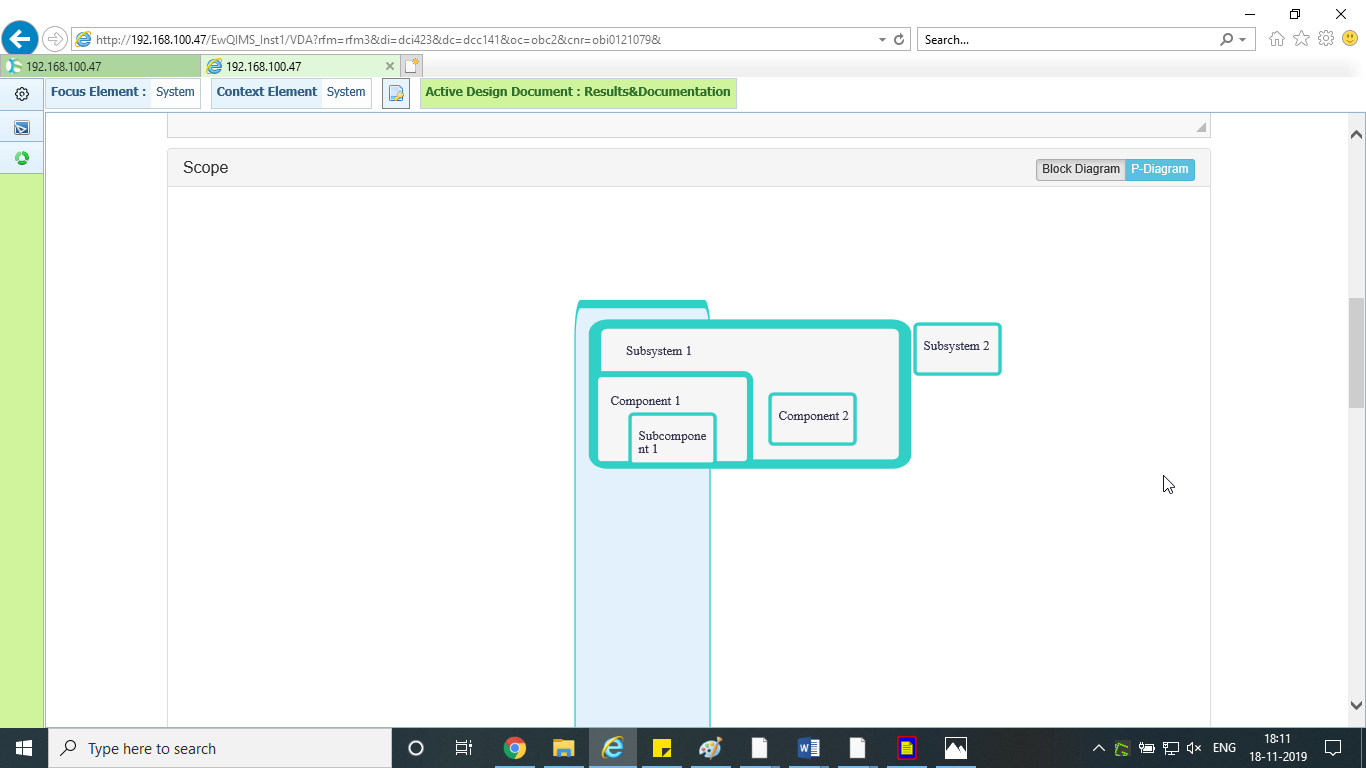This screenshot has width=1366, height=768.
Task: Select the Component 2 block
Action: point(813,418)
